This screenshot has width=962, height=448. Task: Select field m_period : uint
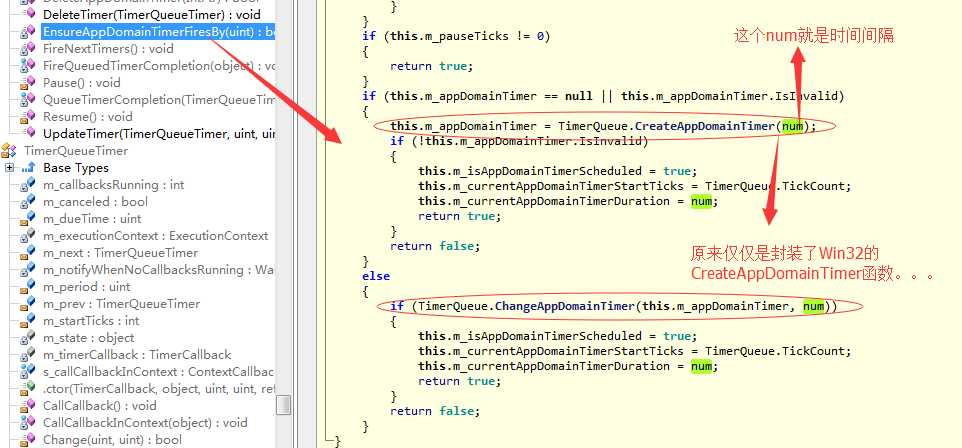87,287
